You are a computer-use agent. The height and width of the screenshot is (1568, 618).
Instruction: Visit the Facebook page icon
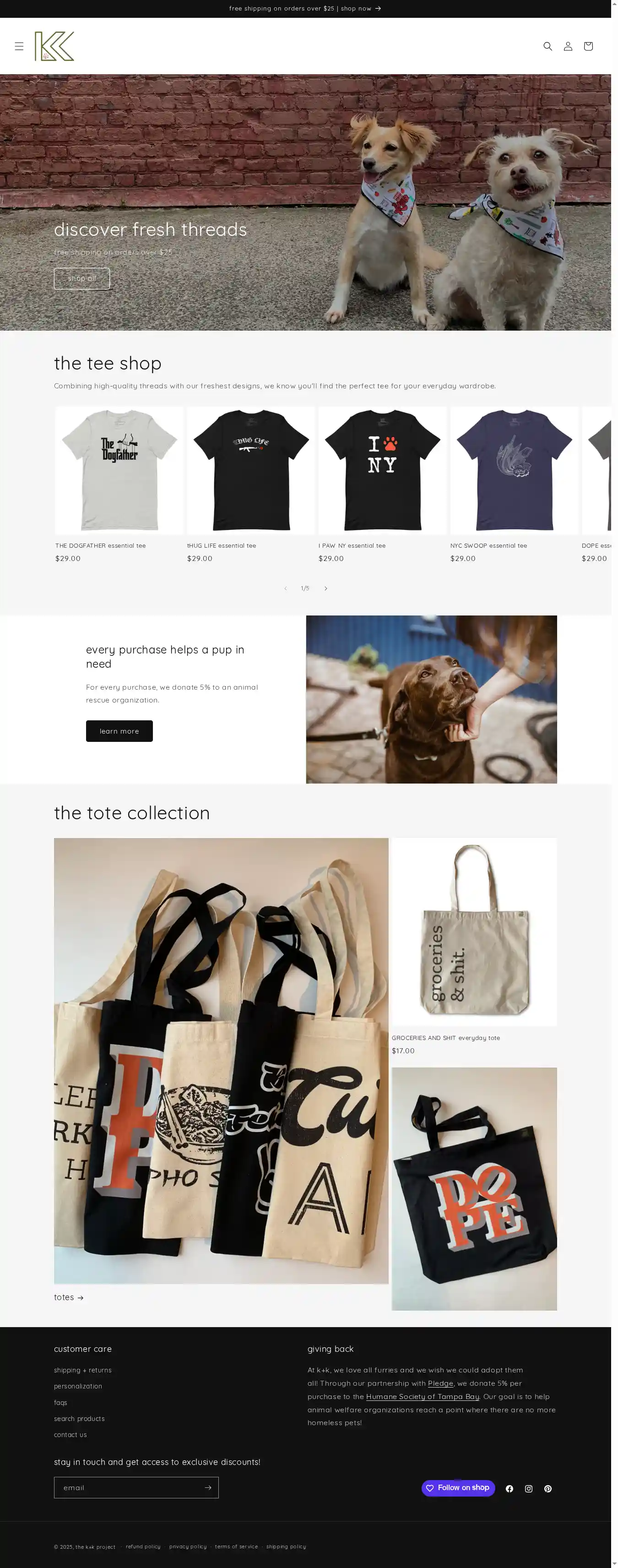509,1488
